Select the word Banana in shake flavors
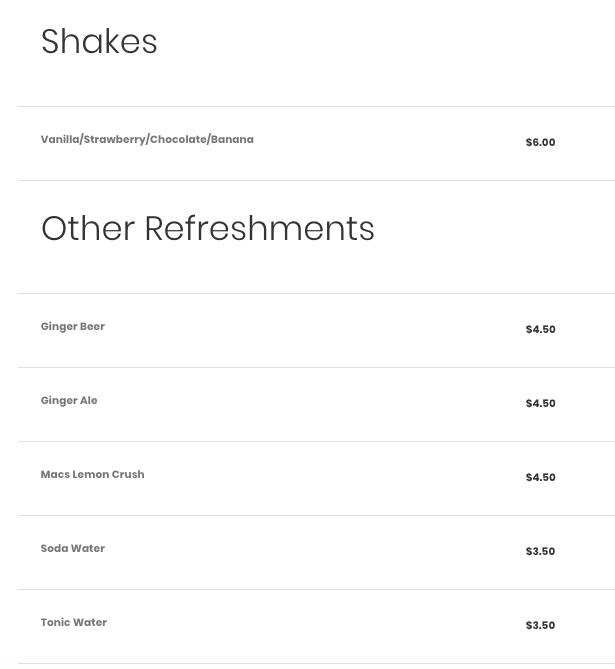The image size is (615, 669). click(232, 140)
